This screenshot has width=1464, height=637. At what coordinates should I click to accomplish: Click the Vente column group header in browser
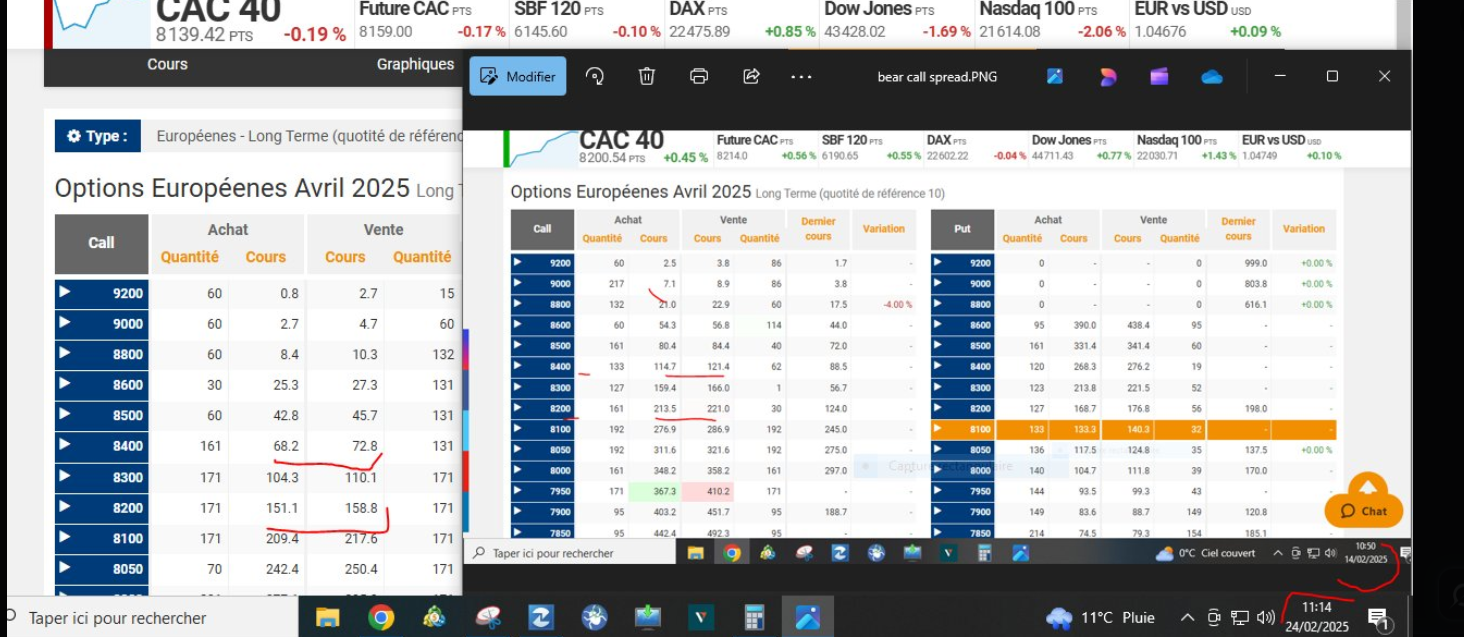click(383, 229)
